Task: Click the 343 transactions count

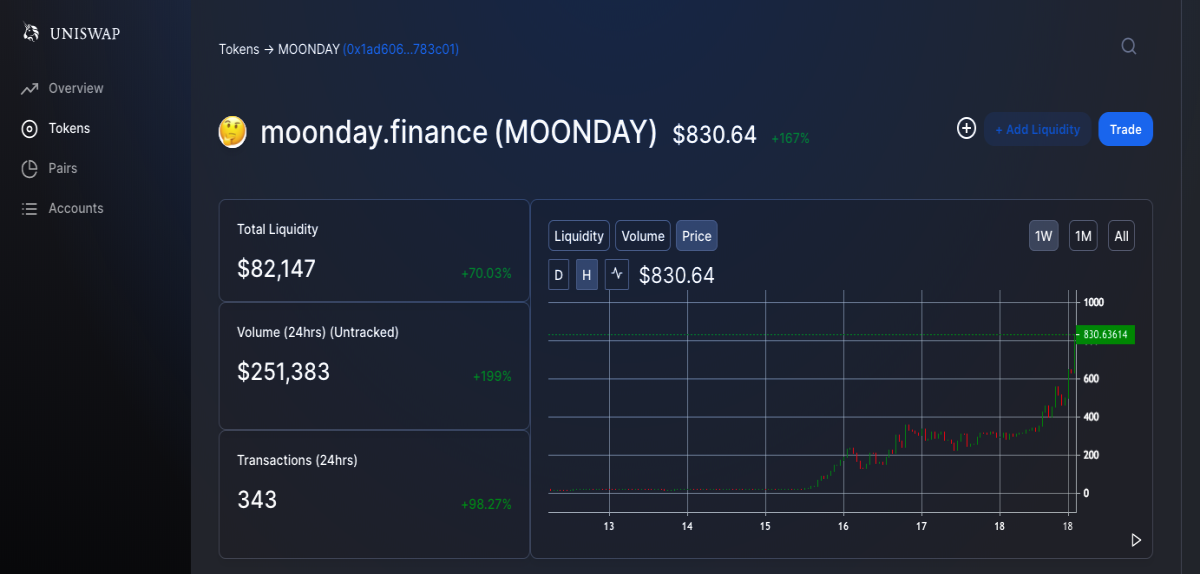Action: tap(257, 499)
